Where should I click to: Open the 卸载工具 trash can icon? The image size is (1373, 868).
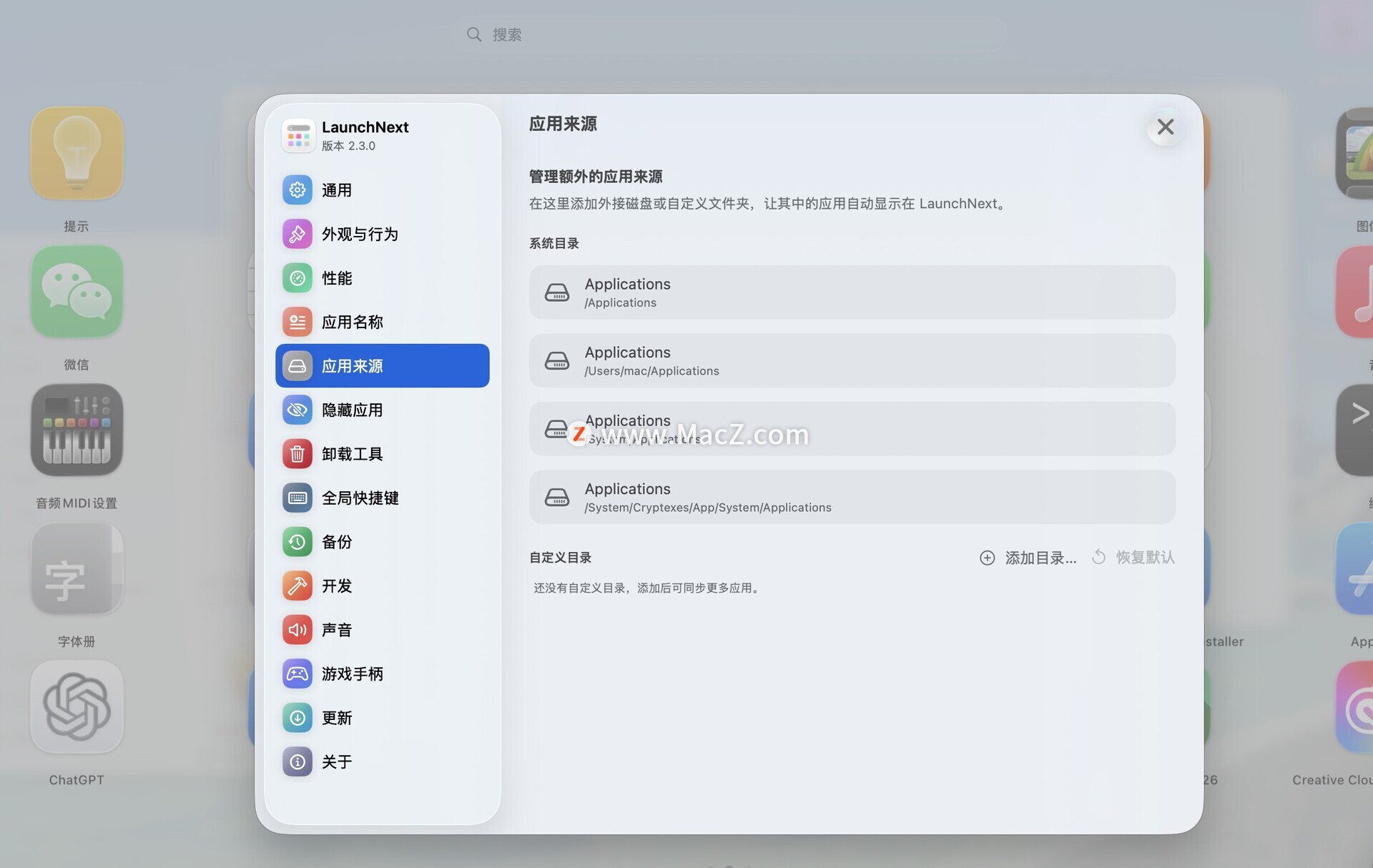tap(297, 454)
